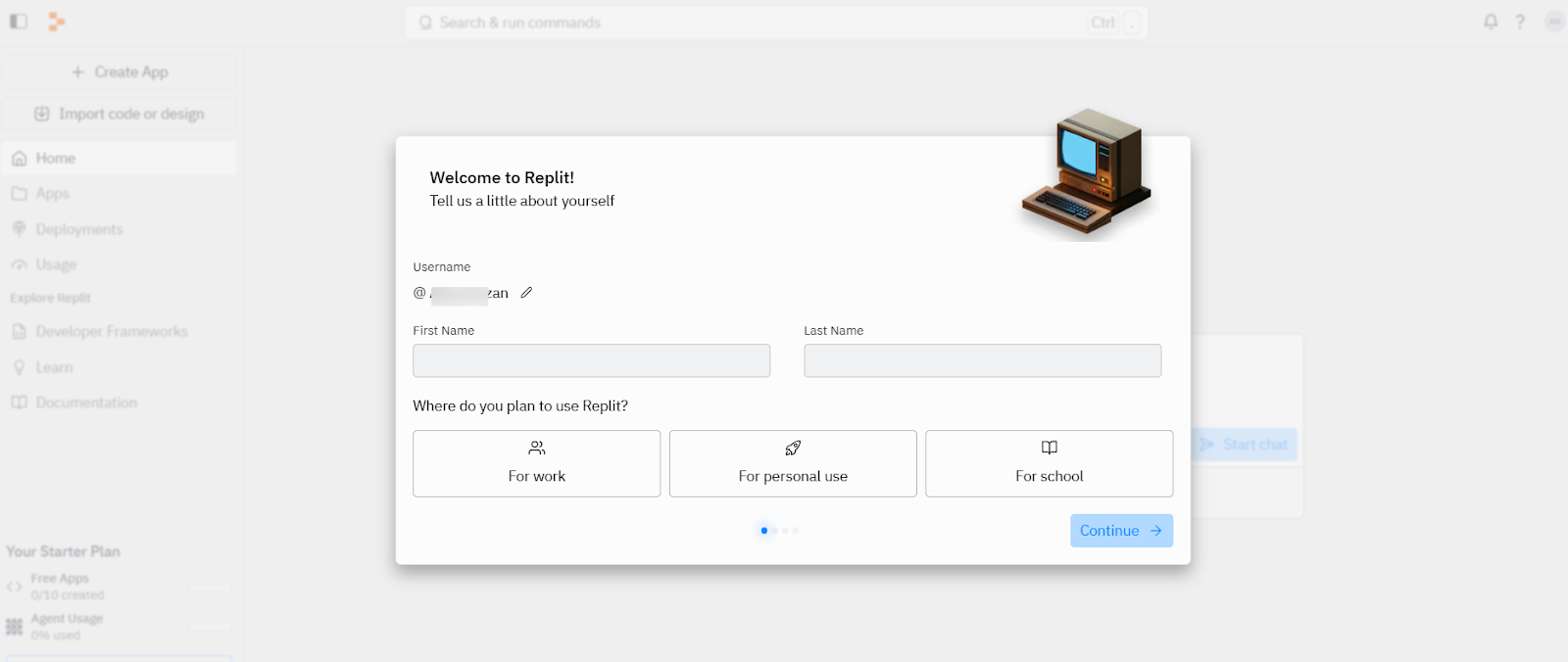Click the Free Apps progress bar

click(x=211, y=588)
